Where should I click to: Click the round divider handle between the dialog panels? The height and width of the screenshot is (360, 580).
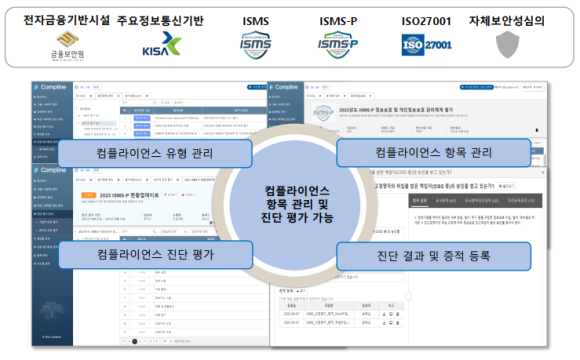click(408, 296)
